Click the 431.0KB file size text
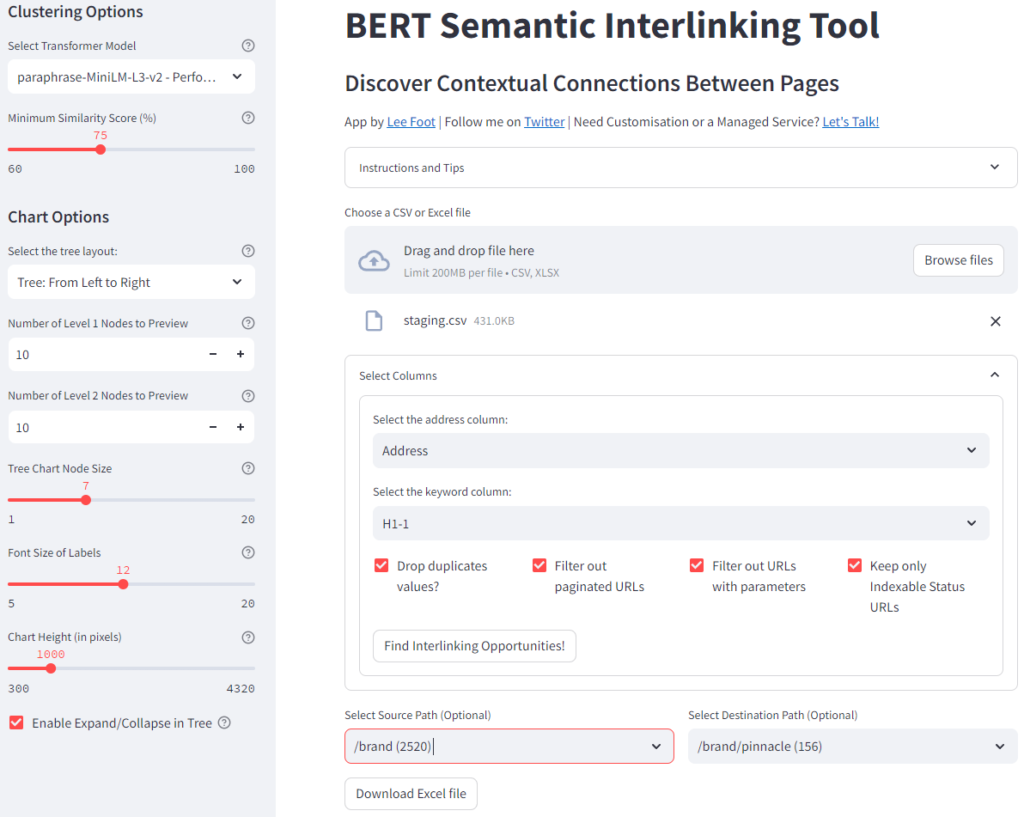 tap(494, 321)
